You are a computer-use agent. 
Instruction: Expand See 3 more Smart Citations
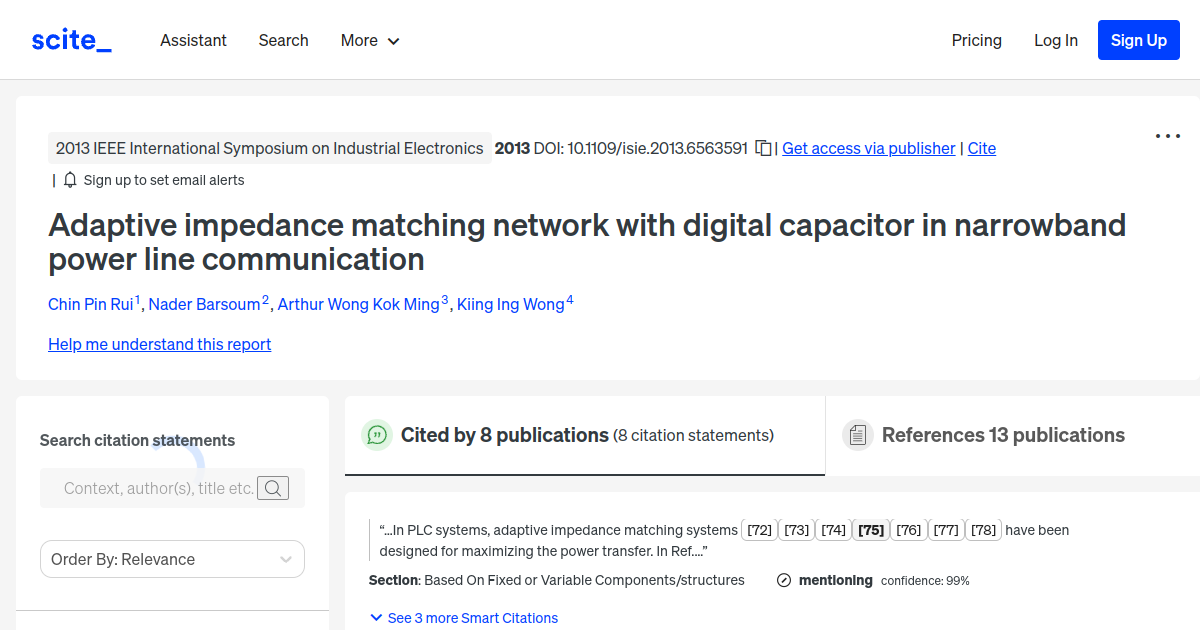click(x=464, y=617)
